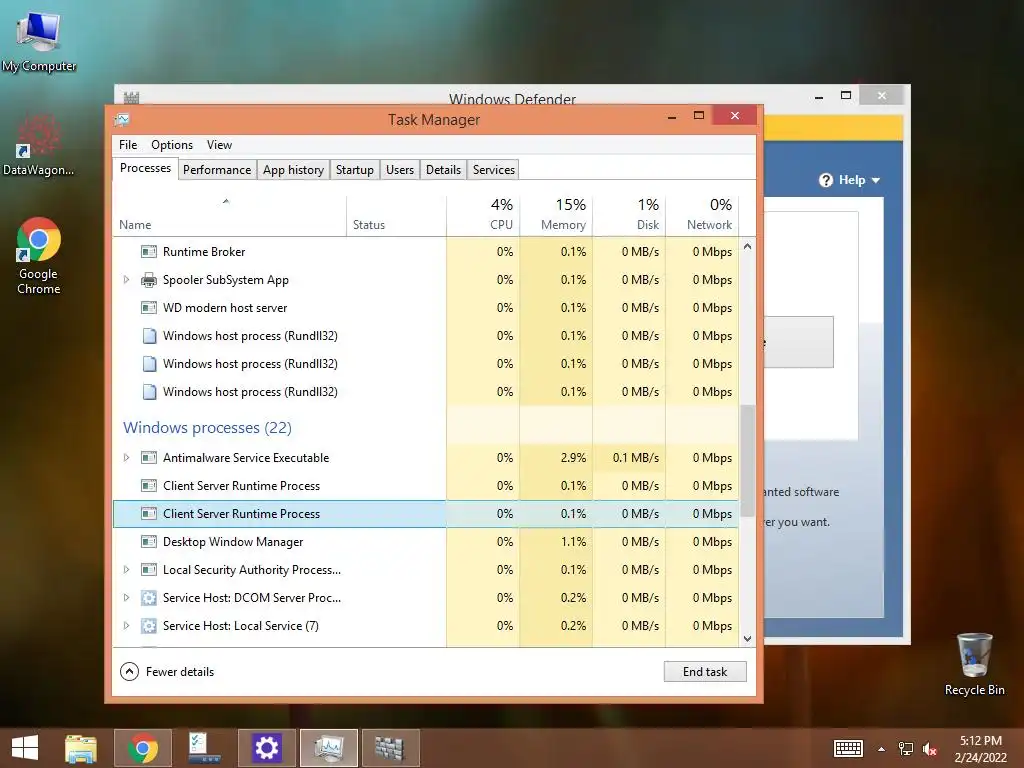Image resolution: width=1024 pixels, height=768 pixels.
Task: Open the Options menu
Action: (x=172, y=145)
